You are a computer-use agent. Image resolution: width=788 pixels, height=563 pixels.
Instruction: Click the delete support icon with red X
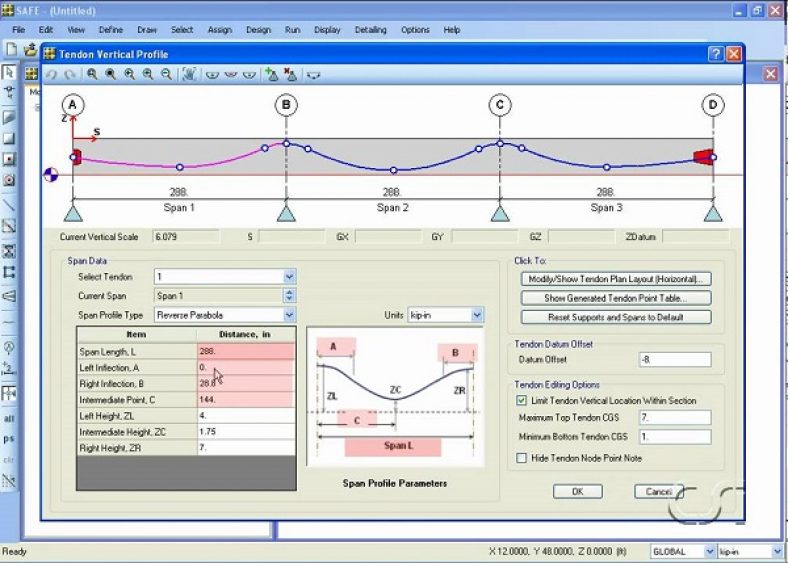coord(291,74)
